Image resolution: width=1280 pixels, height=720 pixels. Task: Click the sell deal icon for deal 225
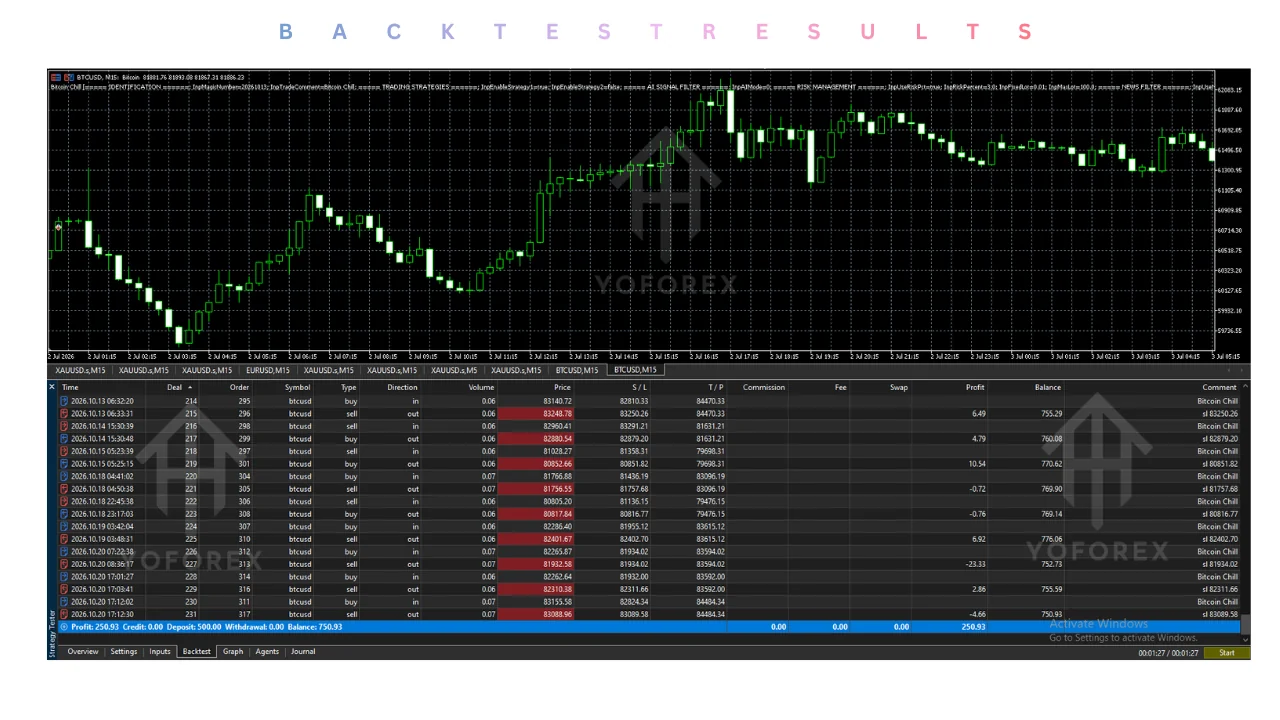point(65,539)
